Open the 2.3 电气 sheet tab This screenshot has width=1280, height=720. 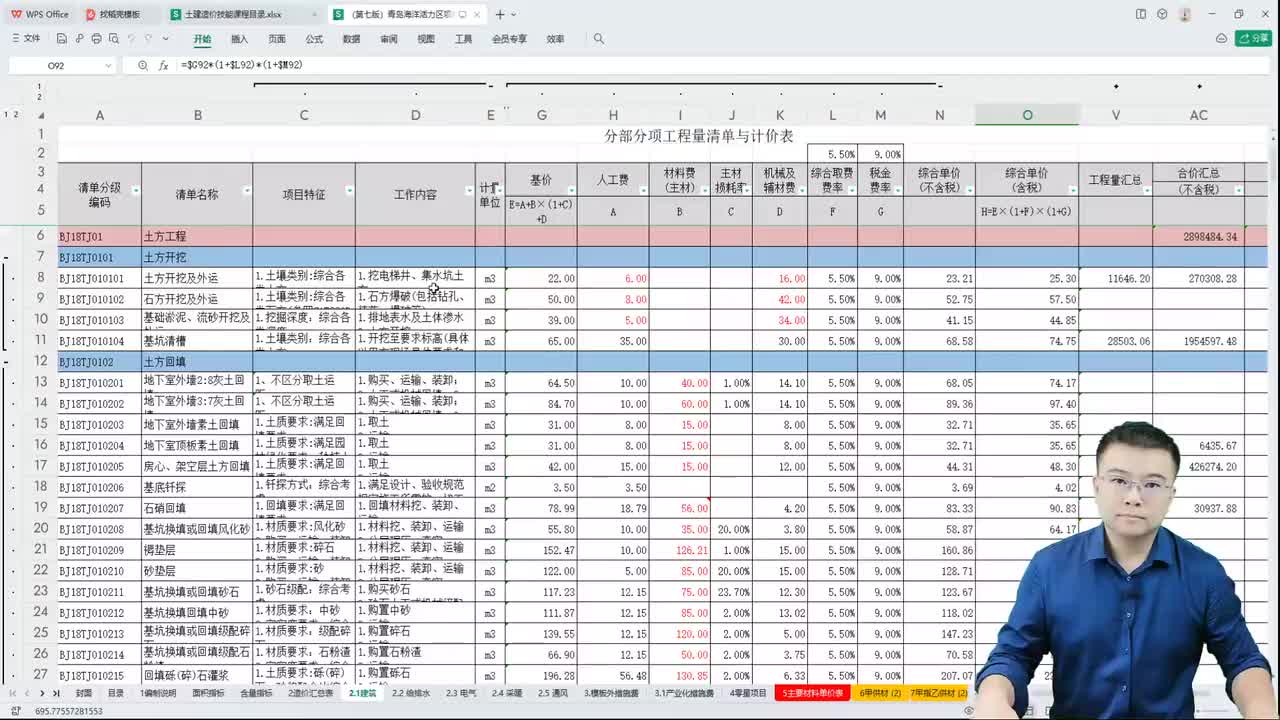point(461,693)
